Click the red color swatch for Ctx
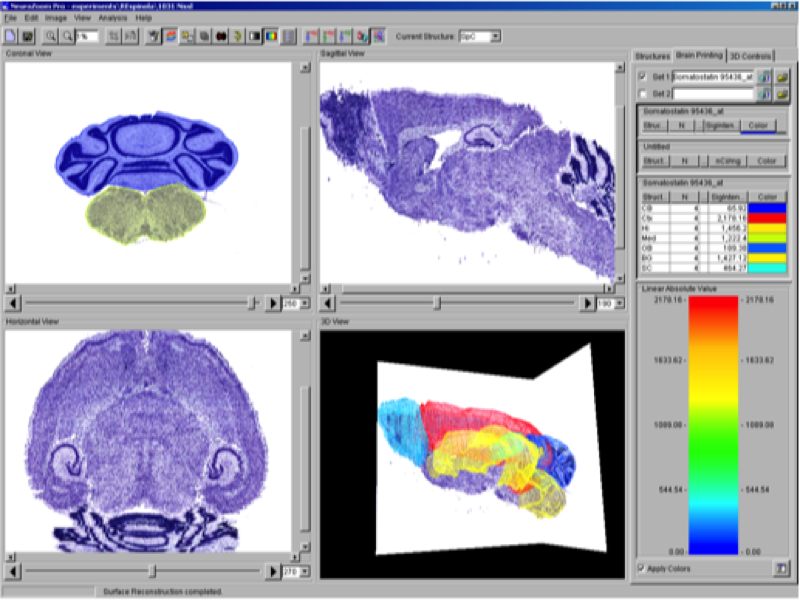Screen dimensions: 800x600 coord(767,219)
